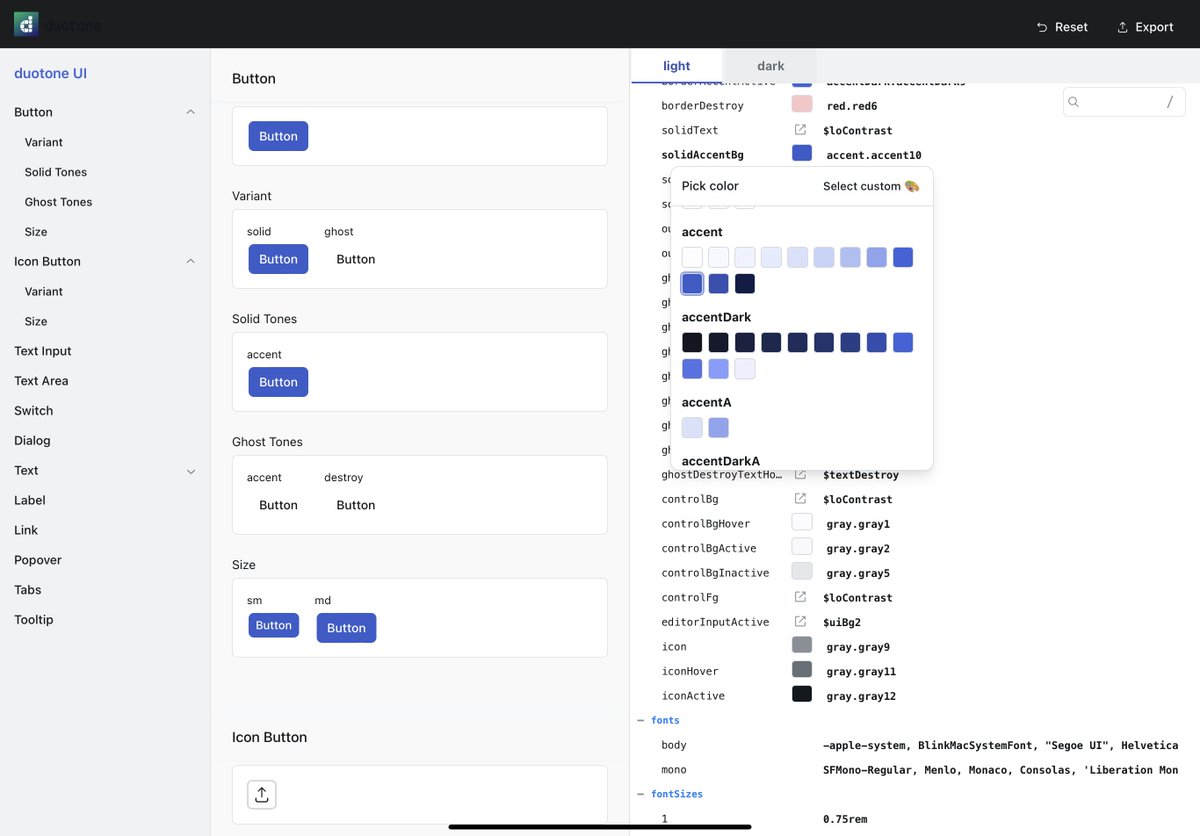Click the md size Button
Image resolution: width=1200 pixels, height=836 pixels.
[x=346, y=628]
